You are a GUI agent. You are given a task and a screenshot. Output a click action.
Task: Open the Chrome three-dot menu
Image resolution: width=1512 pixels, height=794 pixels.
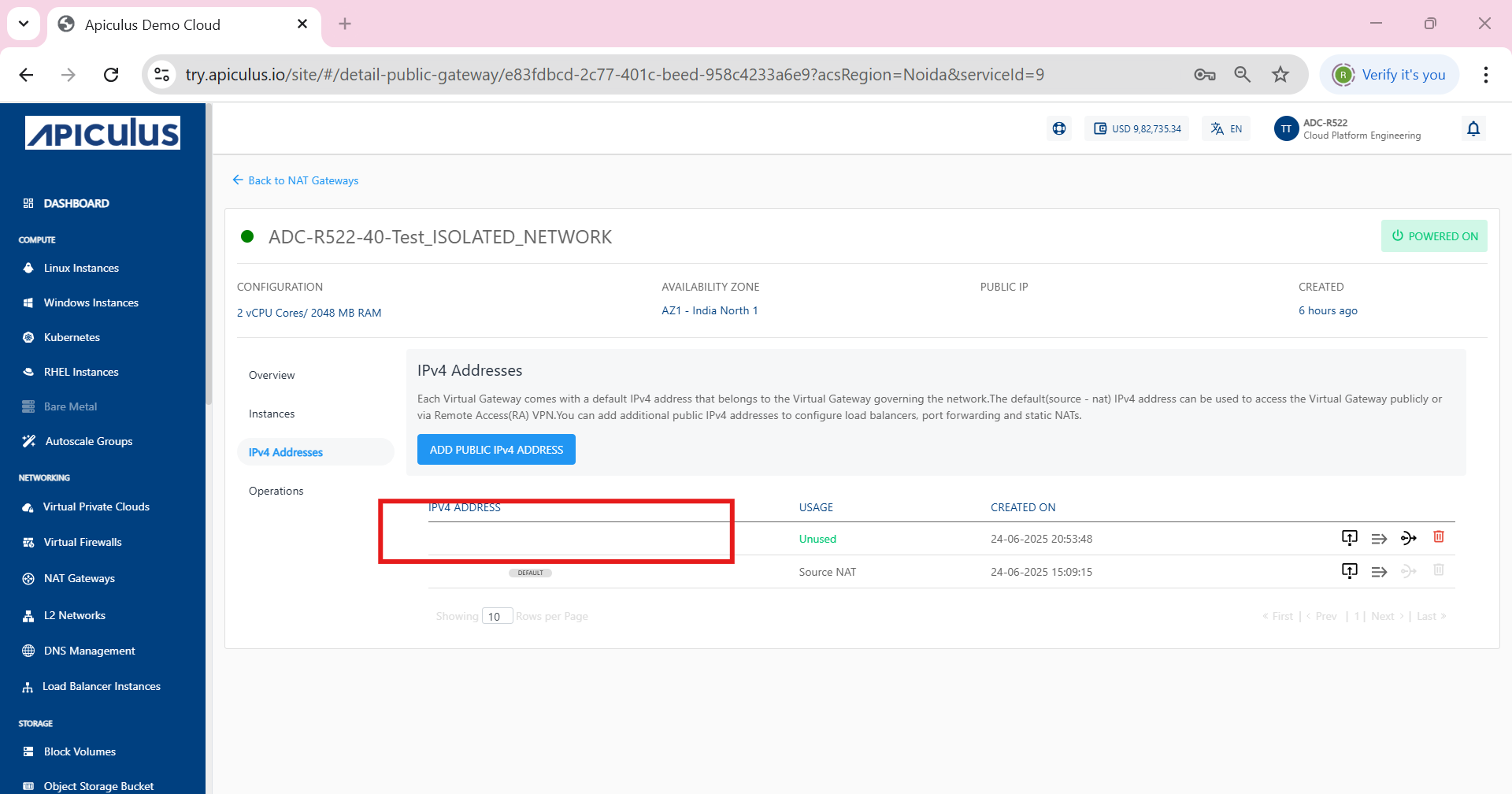point(1485,74)
